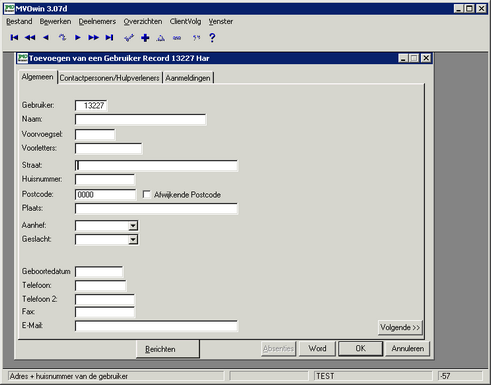491x385 pixels.
Task: Switch to Contactpersonen/Hulpverleners tab
Action: click(x=110, y=78)
